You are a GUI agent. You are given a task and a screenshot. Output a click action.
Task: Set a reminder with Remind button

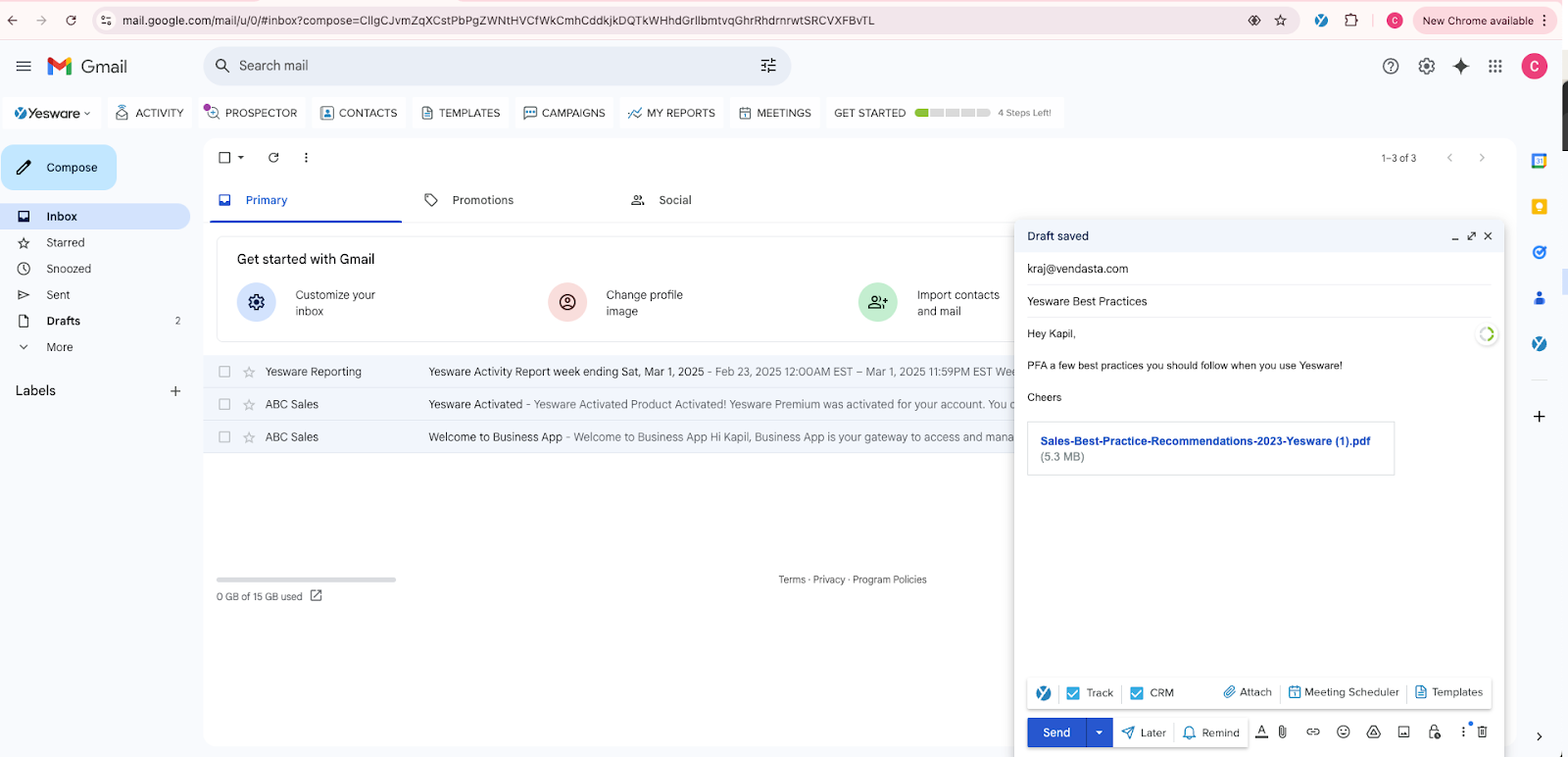pos(1211,732)
